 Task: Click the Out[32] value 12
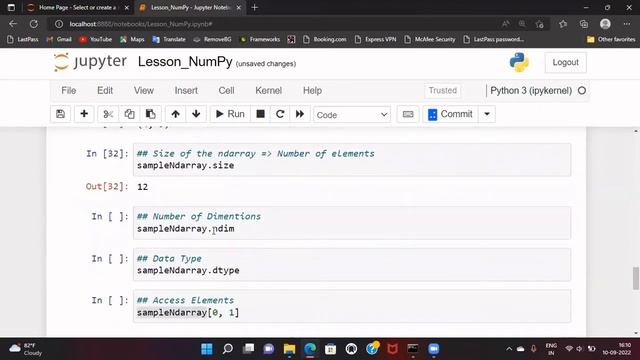pos(142,187)
